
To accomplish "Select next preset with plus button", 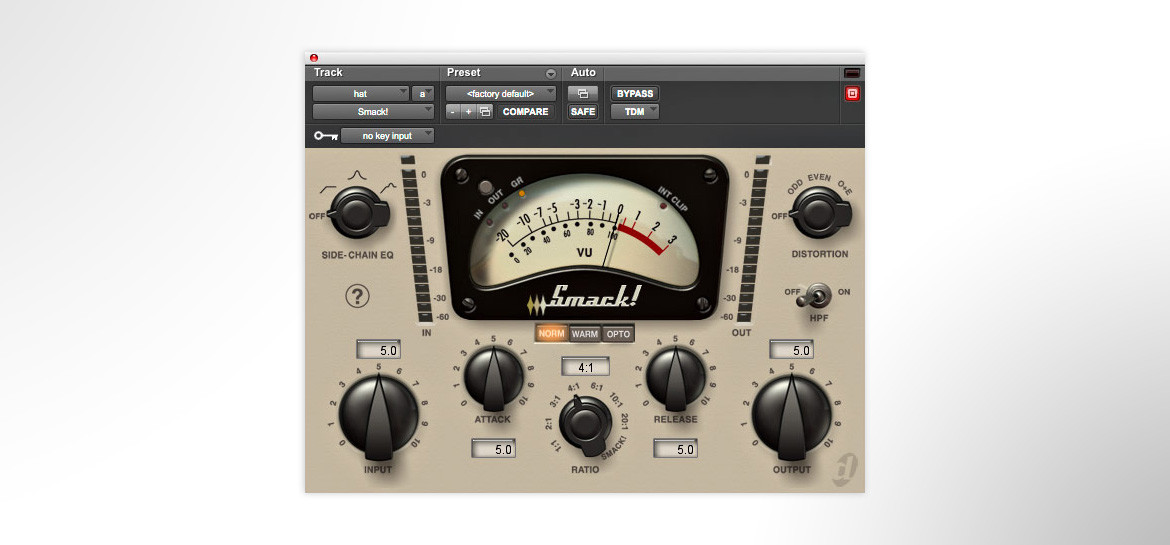I will (x=469, y=111).
